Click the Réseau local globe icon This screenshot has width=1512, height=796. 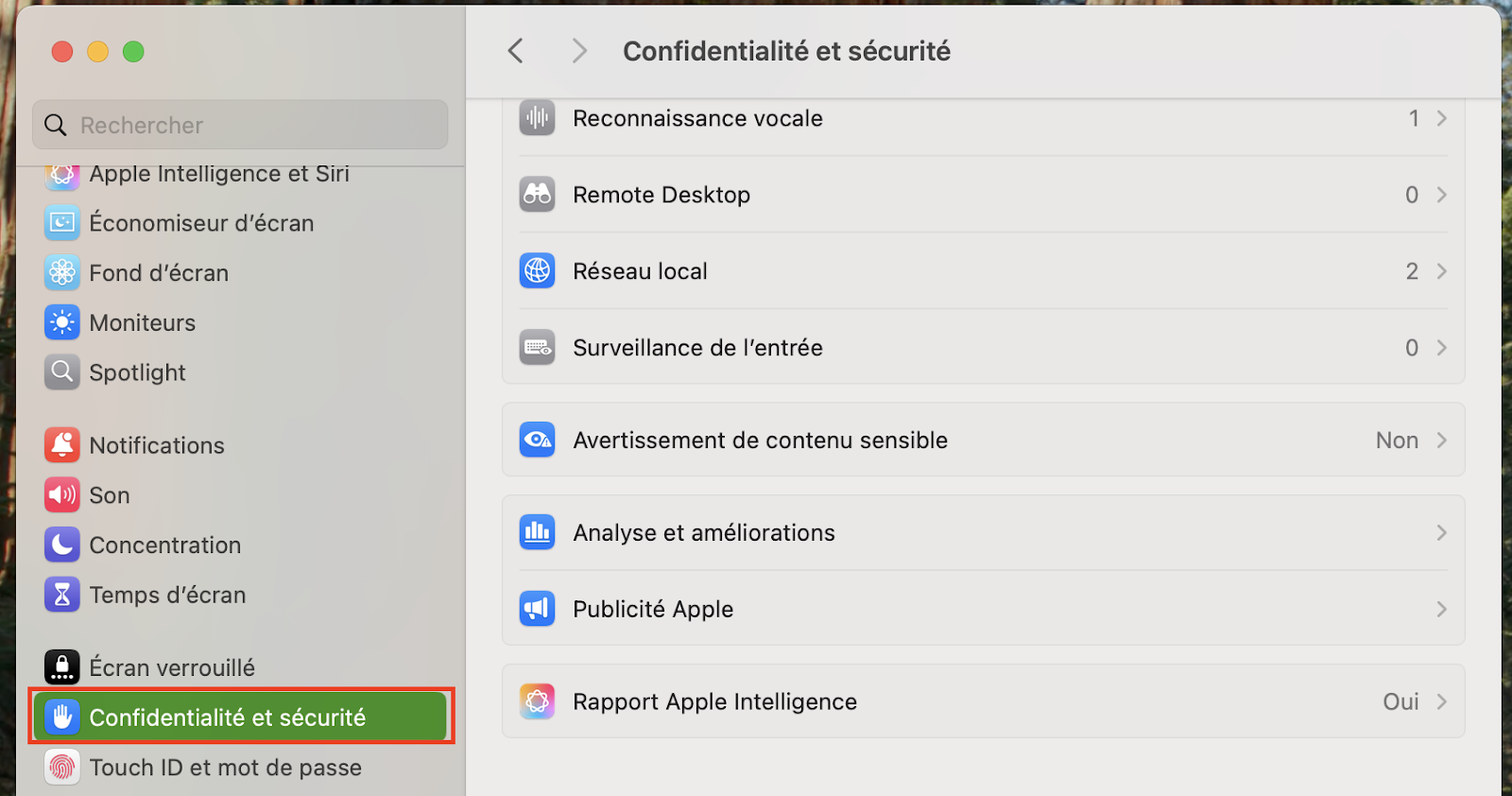(x=537, y=271)
